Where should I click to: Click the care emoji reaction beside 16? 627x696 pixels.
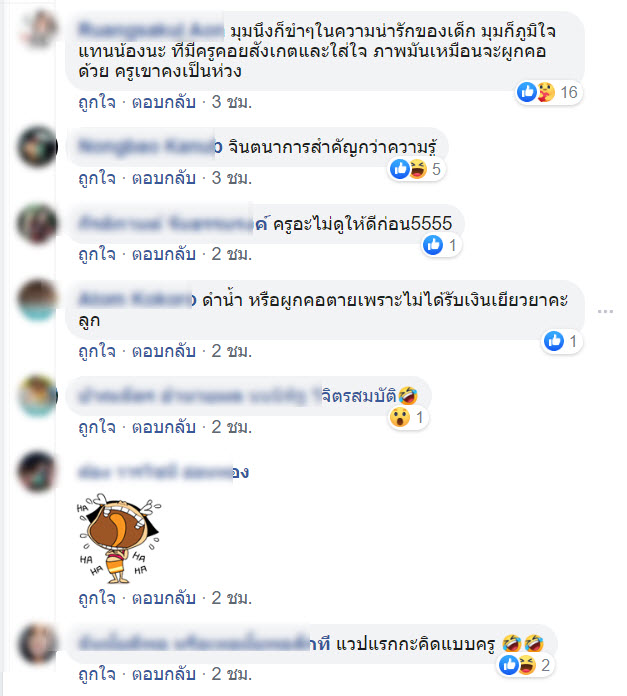click(546, 92)
